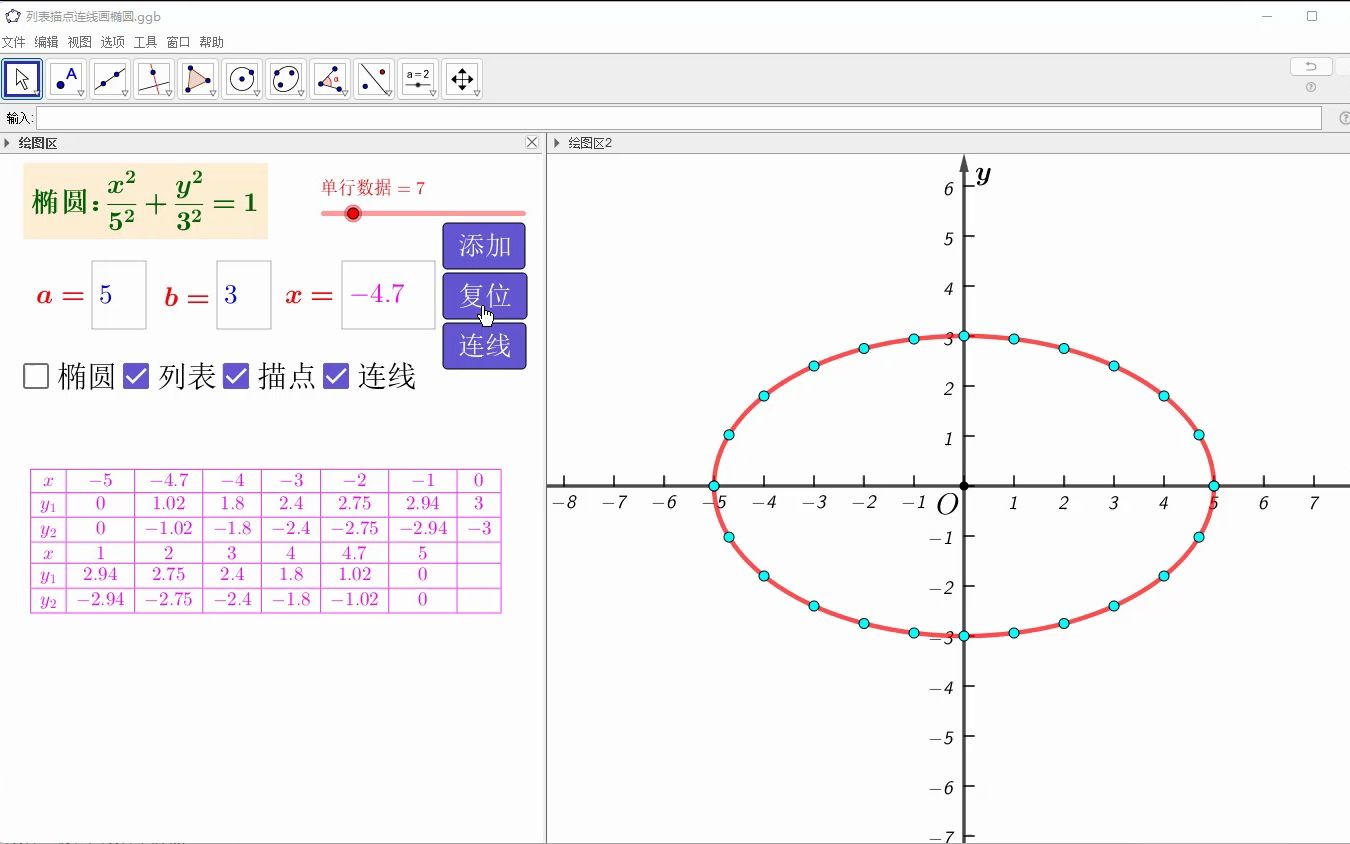Image resolution: width=1350 pixels, height=844 pixels.
Task: Click the 单行数据 slider handle
Action: 352,213
